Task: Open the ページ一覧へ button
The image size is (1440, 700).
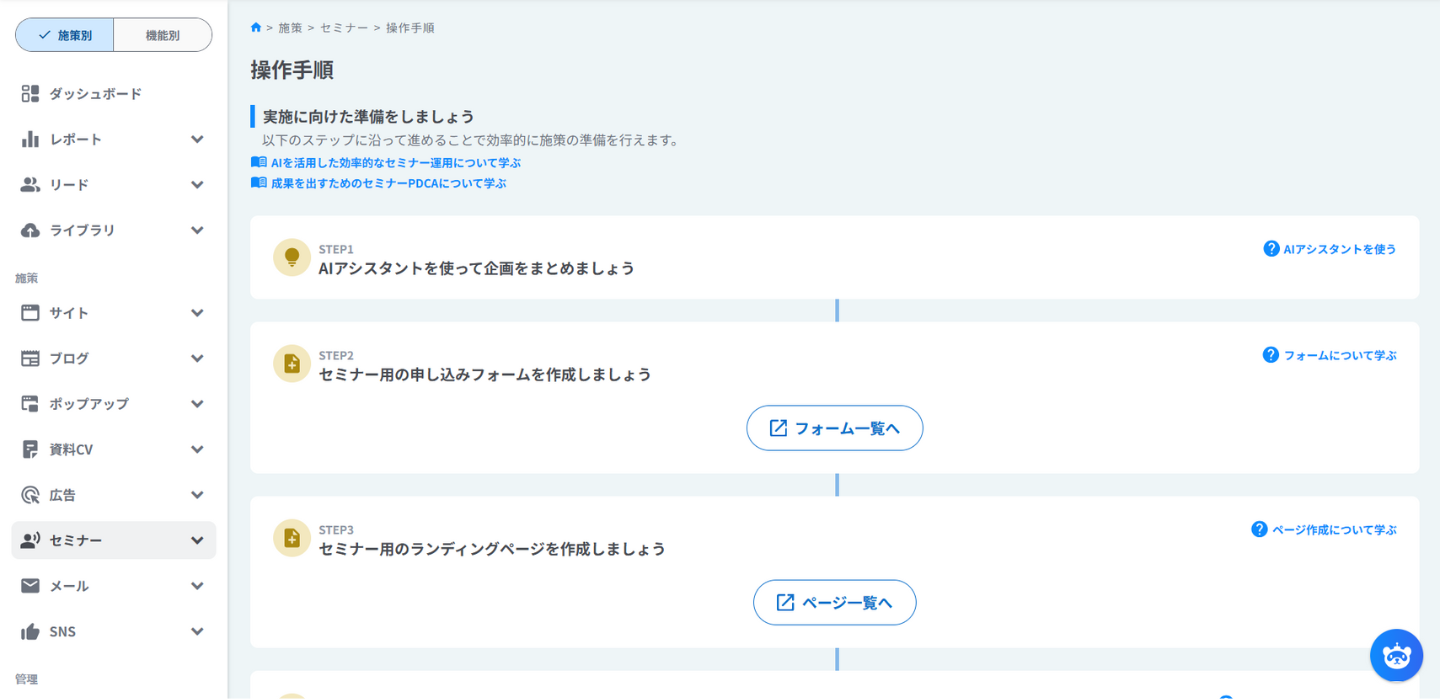Action: [x=835, y=603]
